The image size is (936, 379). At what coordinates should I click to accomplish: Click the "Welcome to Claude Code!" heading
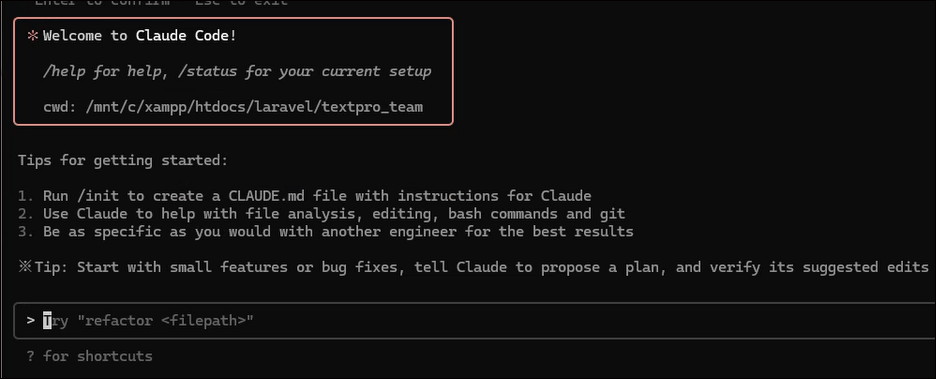[140, 36]
